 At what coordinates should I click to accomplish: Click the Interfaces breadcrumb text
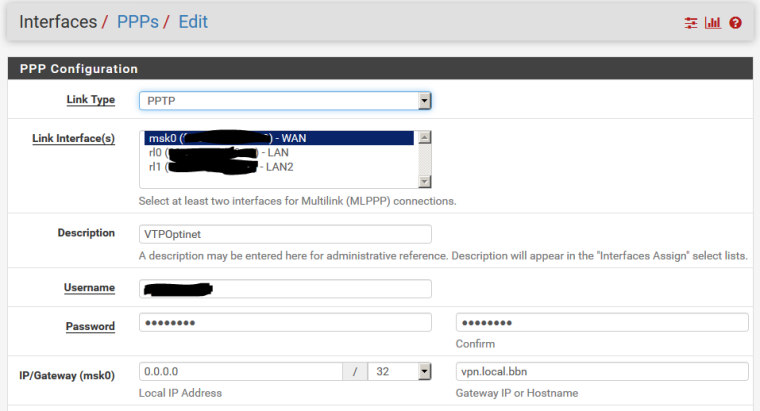click(x=58, y=22)
